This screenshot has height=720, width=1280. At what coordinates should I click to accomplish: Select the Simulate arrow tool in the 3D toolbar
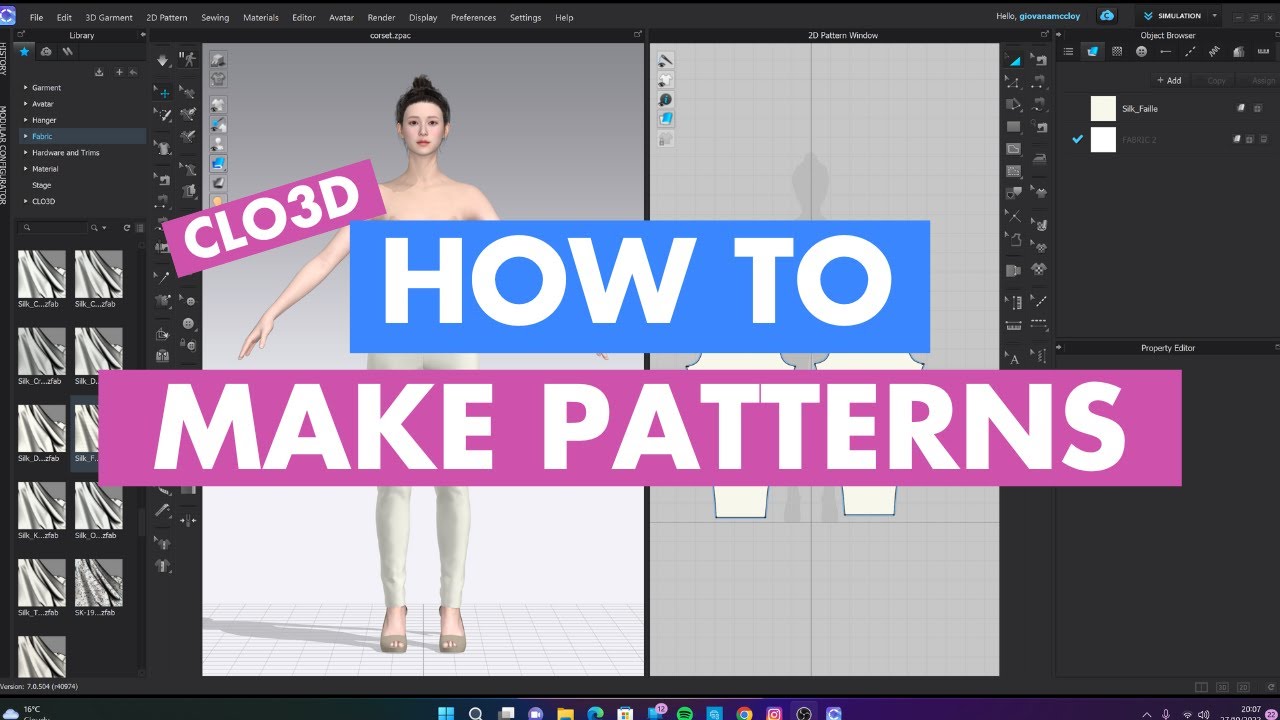tap(163, 60)
